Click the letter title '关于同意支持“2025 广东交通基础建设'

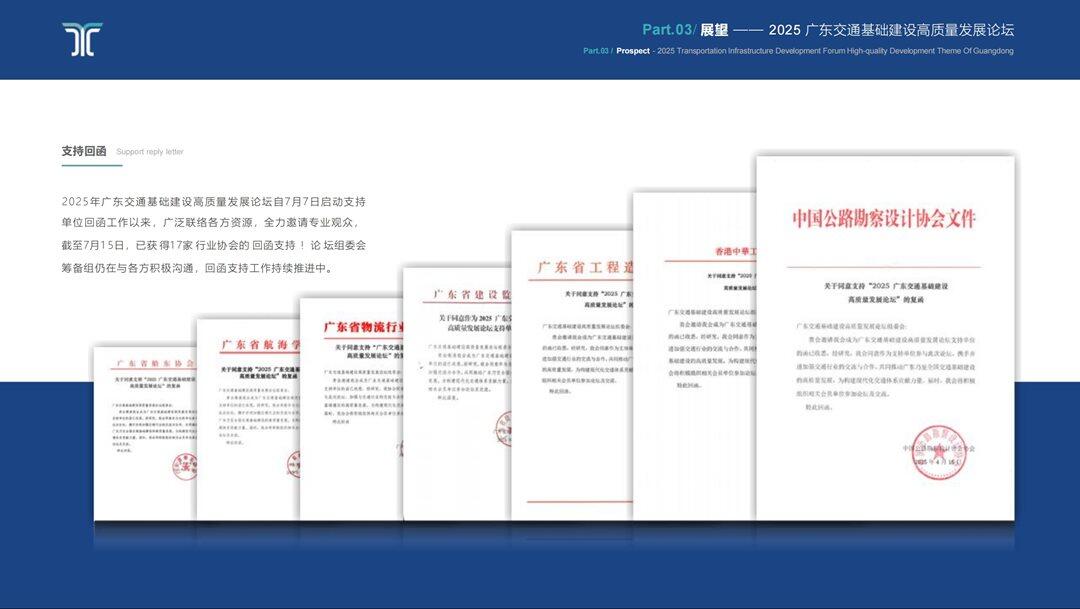886,285
